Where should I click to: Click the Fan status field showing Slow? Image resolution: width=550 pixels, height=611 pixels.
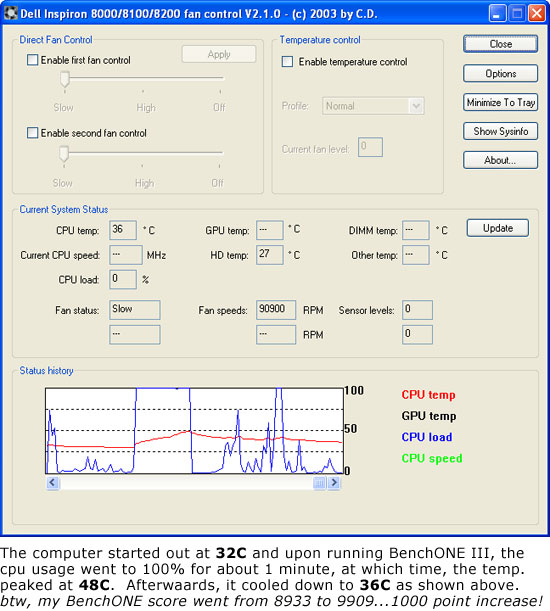click(x=134, y=310)
